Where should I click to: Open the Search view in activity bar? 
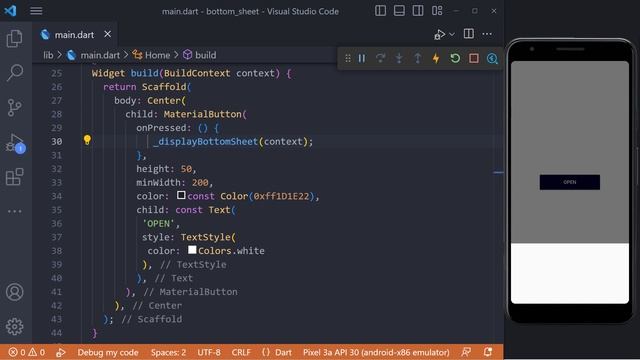coord(15,73)
